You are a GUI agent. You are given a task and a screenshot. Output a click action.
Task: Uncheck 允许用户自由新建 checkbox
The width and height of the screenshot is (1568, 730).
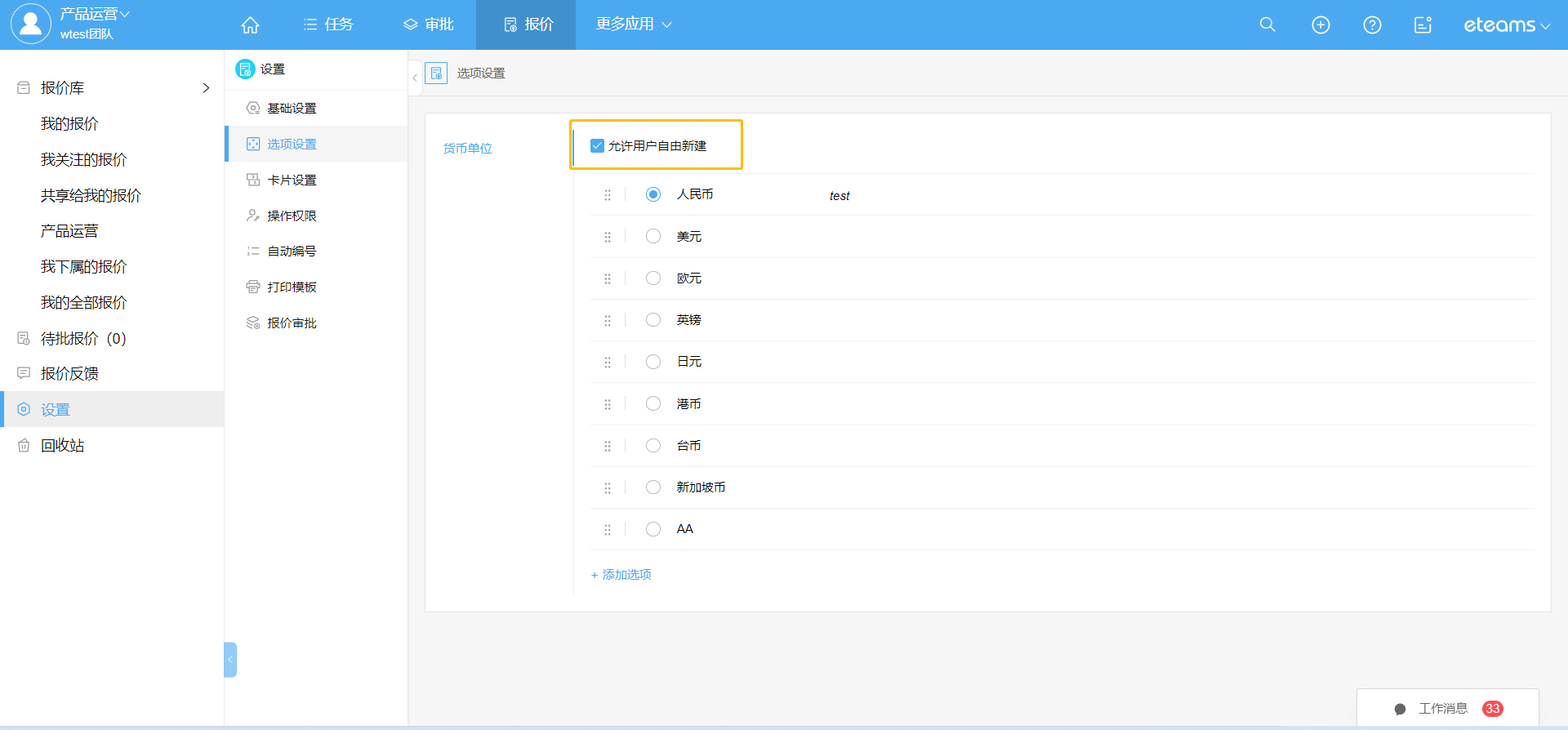click(x=597, y=146)
